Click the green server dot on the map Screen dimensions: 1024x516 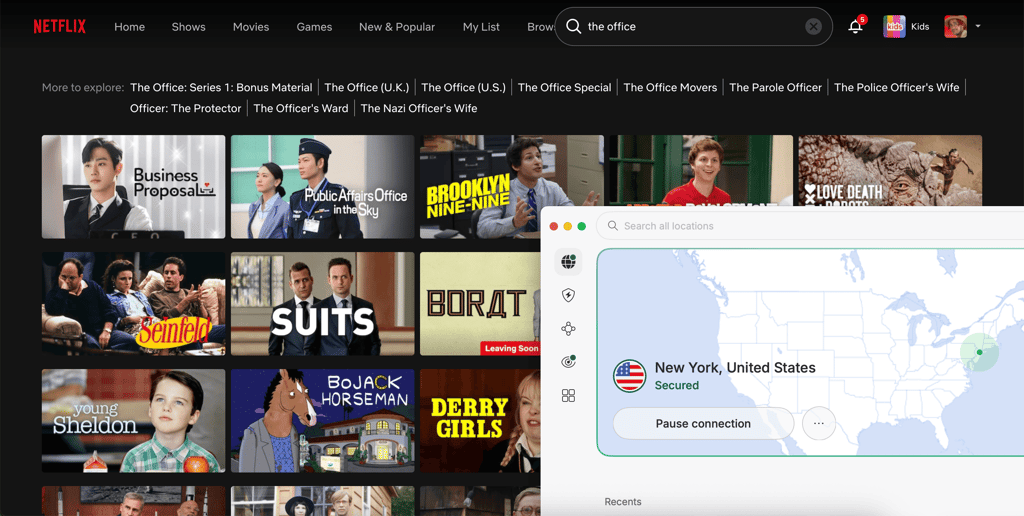coord(979,352)
